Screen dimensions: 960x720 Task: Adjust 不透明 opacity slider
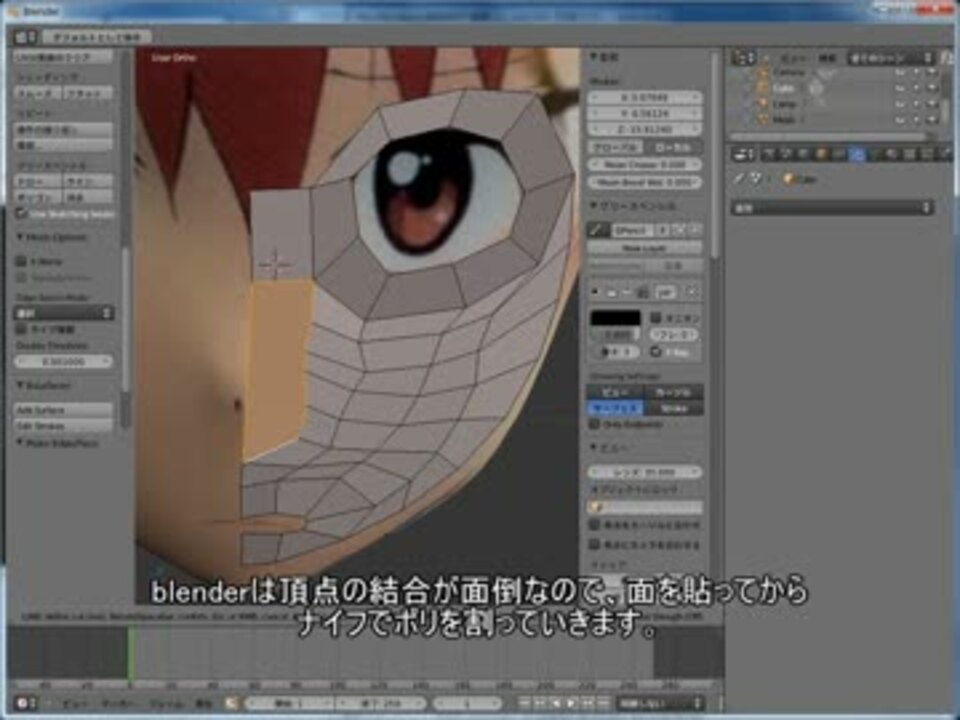tap(615, 335)
